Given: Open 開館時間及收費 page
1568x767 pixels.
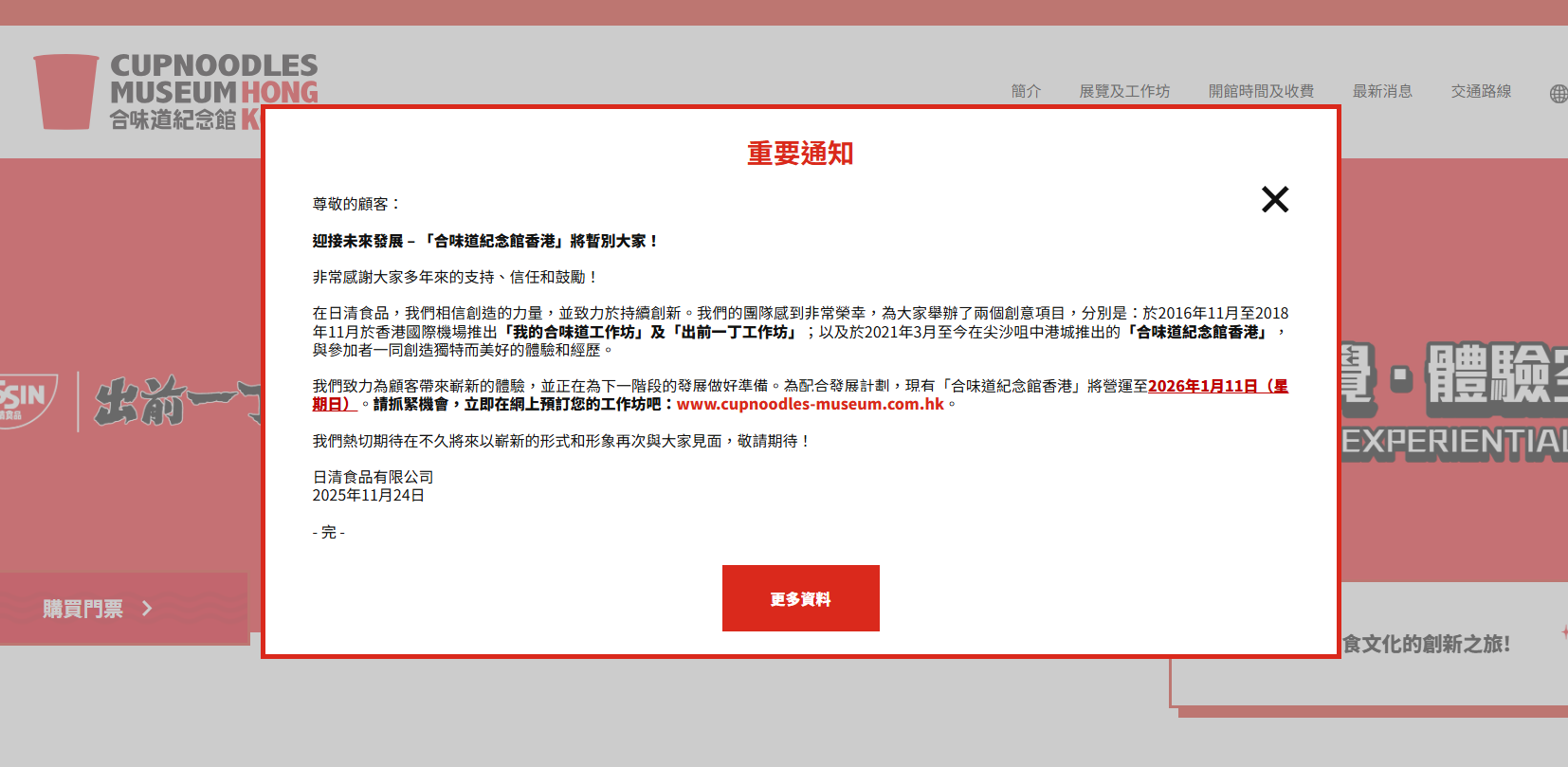Looking at the screenshot, I should [1261, 91].
